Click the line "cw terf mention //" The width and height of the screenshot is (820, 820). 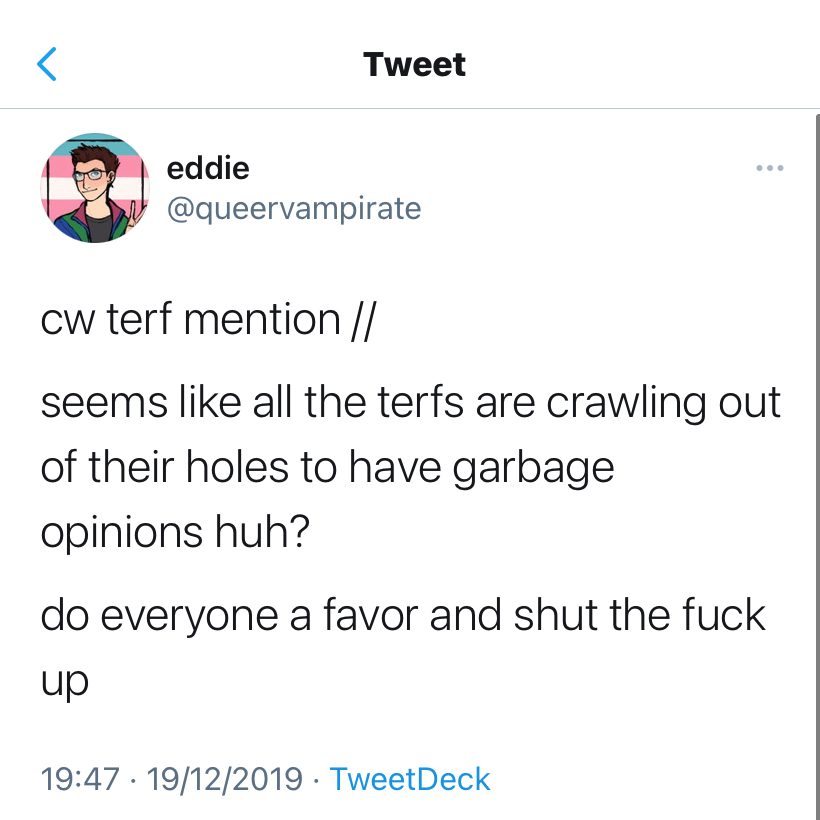coord(207,320)
